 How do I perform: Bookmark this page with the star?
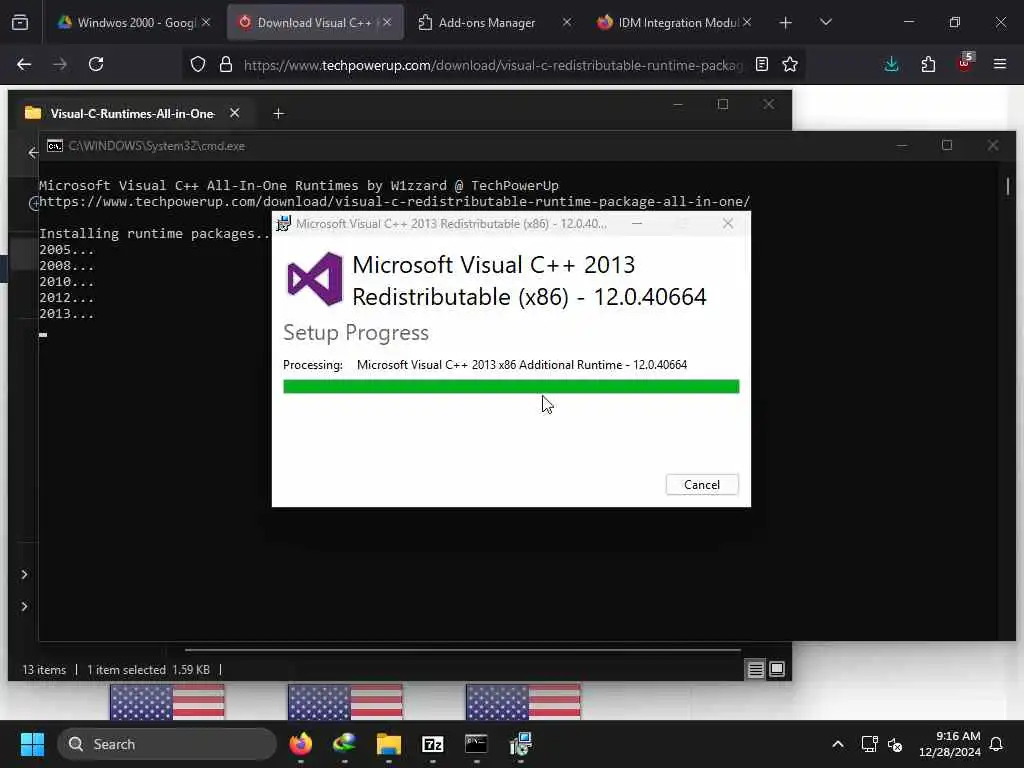790,64
